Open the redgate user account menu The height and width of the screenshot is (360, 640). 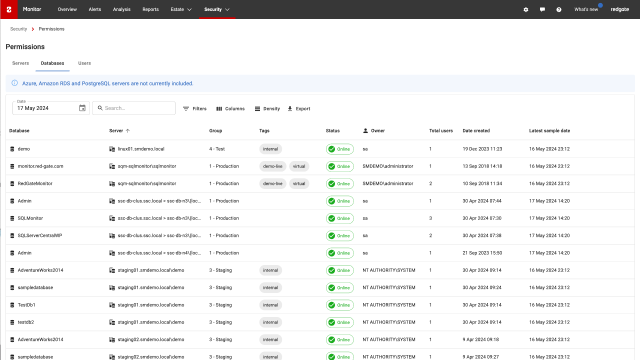620,9
